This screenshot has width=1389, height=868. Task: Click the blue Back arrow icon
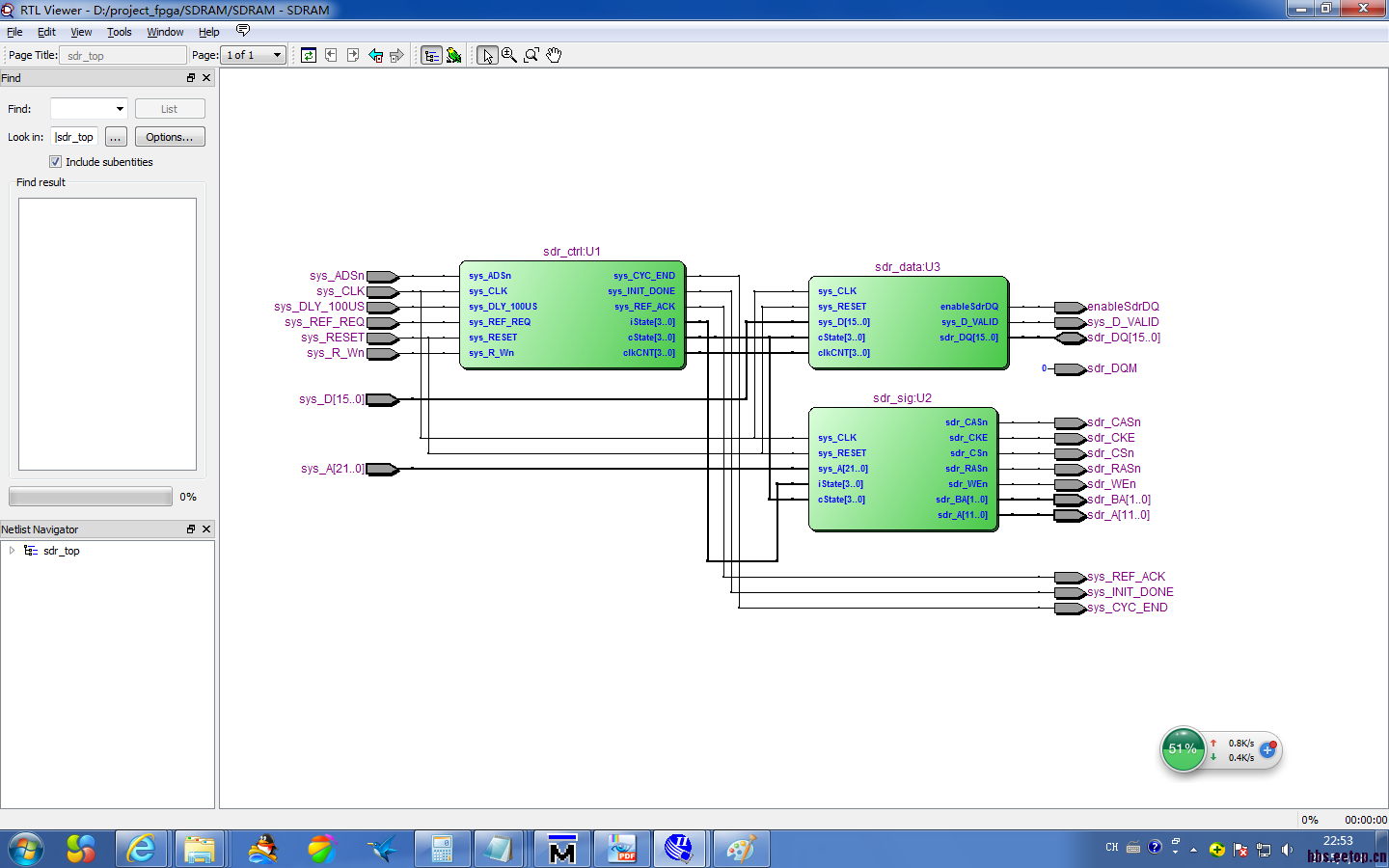pos(375,55)
